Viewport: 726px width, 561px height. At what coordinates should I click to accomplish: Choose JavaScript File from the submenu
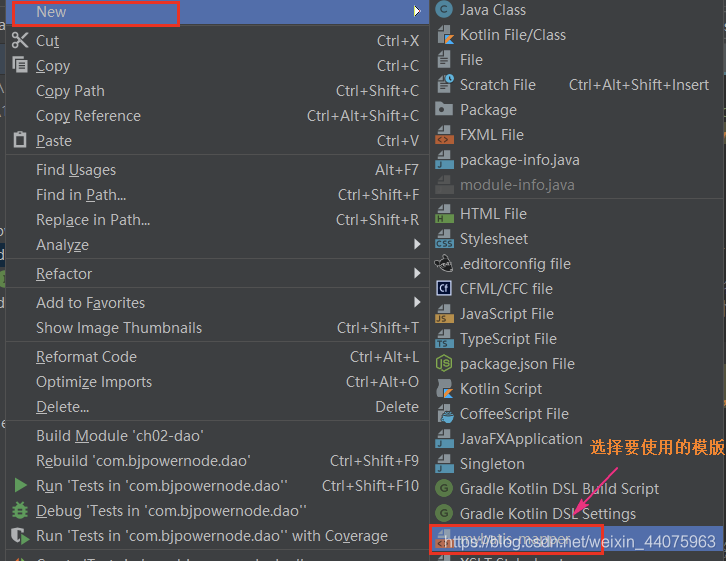(x=576, y=314)
